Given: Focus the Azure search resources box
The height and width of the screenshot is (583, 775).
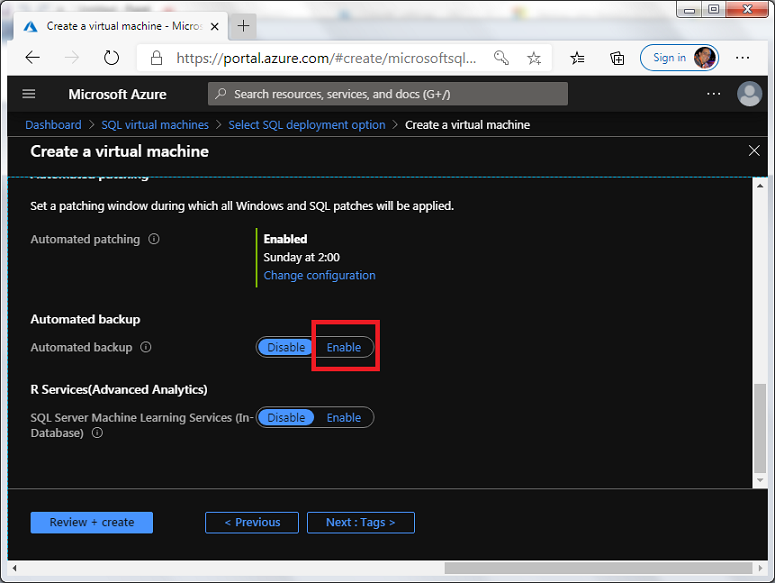Looking at the screenshot, I should (388, 93).
